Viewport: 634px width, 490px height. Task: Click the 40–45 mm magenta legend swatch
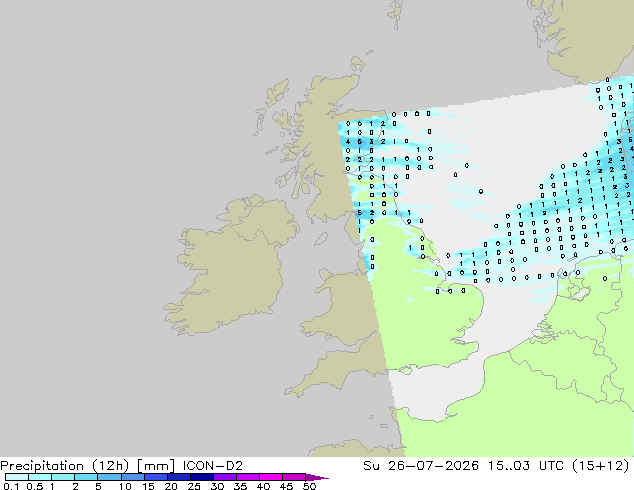click(271, 477)
